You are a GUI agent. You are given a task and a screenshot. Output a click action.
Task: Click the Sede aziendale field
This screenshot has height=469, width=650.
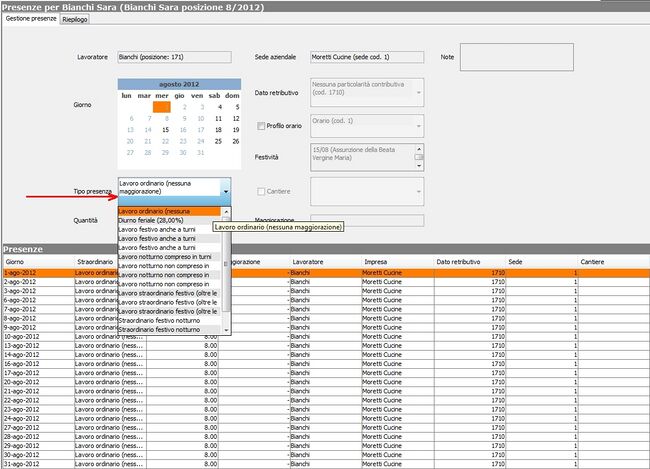[x=366, y=58]
